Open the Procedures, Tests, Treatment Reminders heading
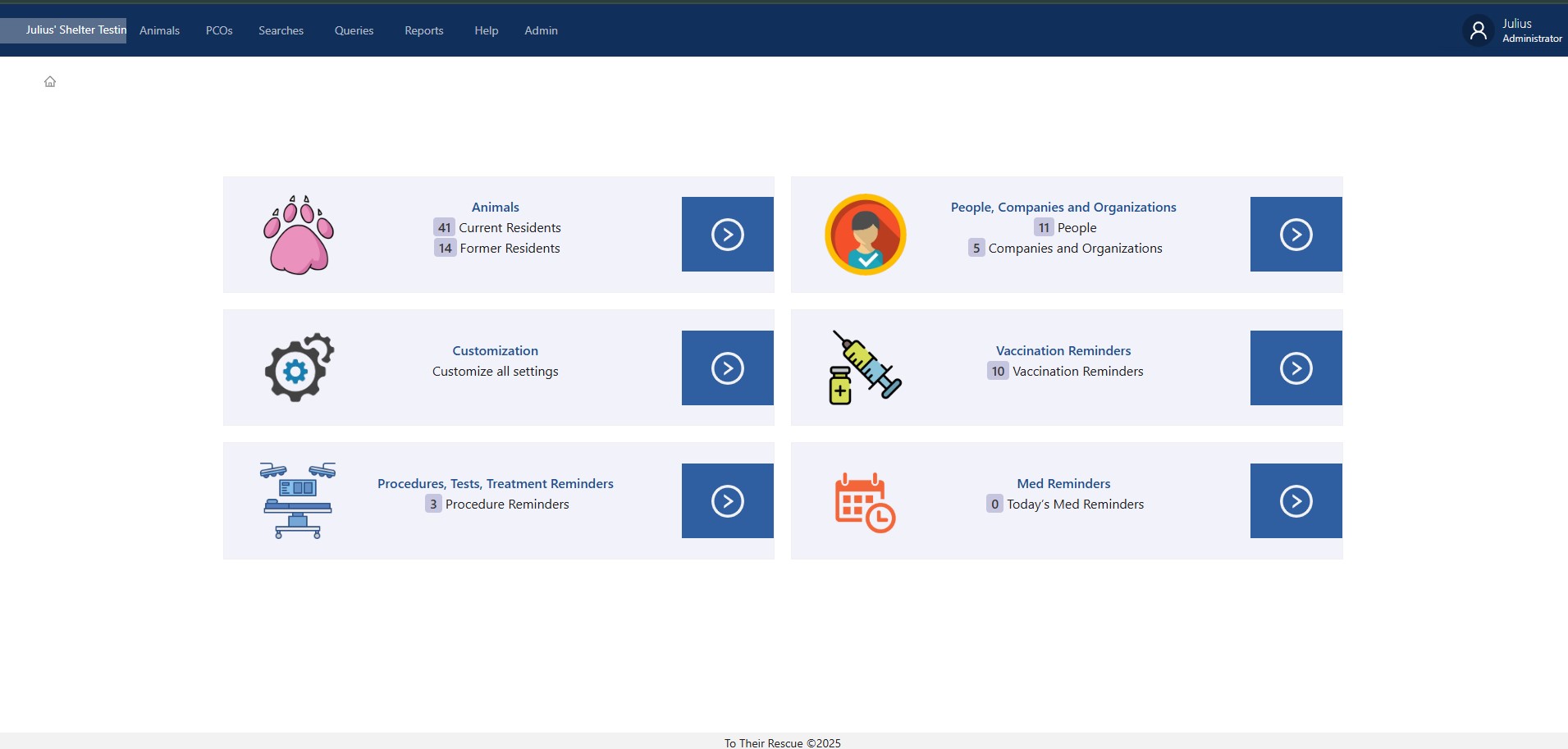1568x749 pixels. 495,484
